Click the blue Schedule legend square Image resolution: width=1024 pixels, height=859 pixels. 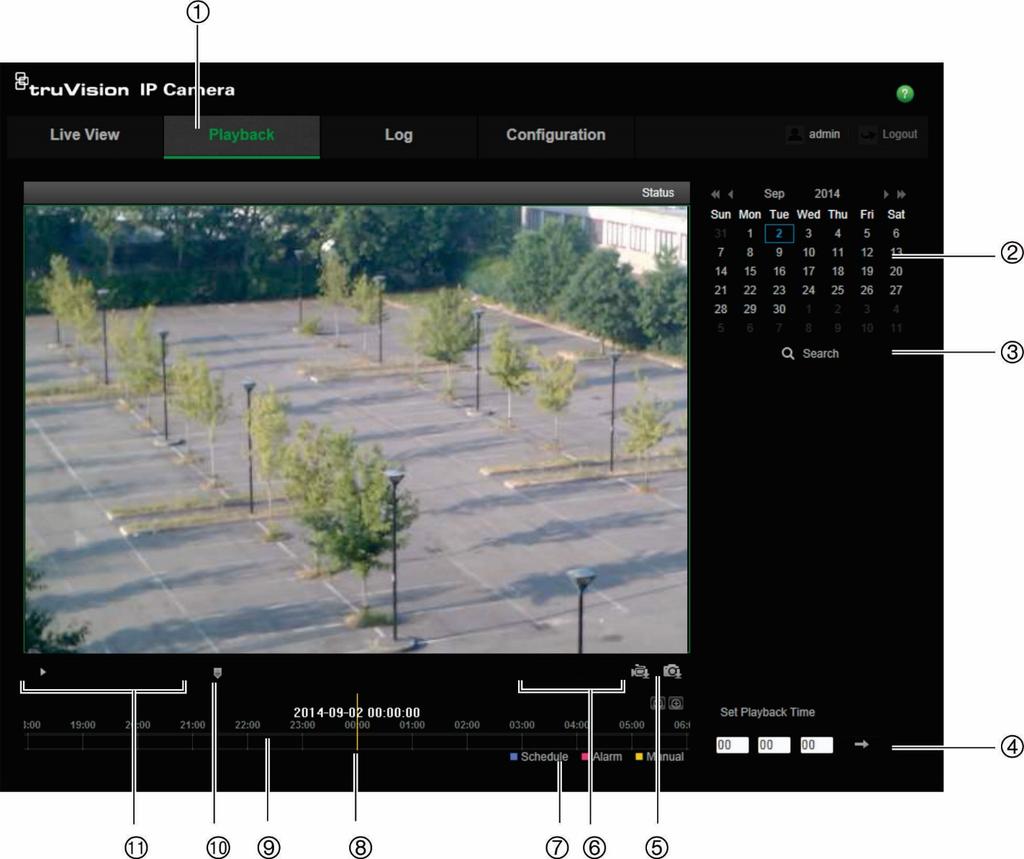click(x=514, y=756)
